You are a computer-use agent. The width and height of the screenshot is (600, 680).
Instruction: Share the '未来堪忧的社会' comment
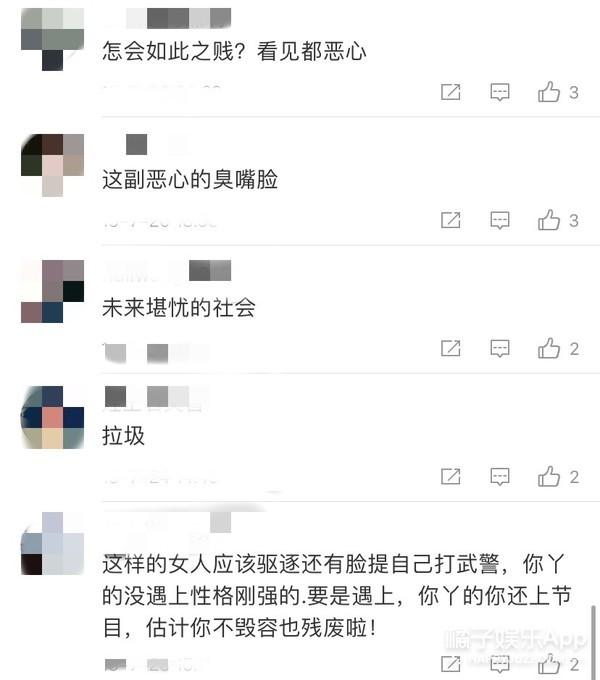point(450,348)
